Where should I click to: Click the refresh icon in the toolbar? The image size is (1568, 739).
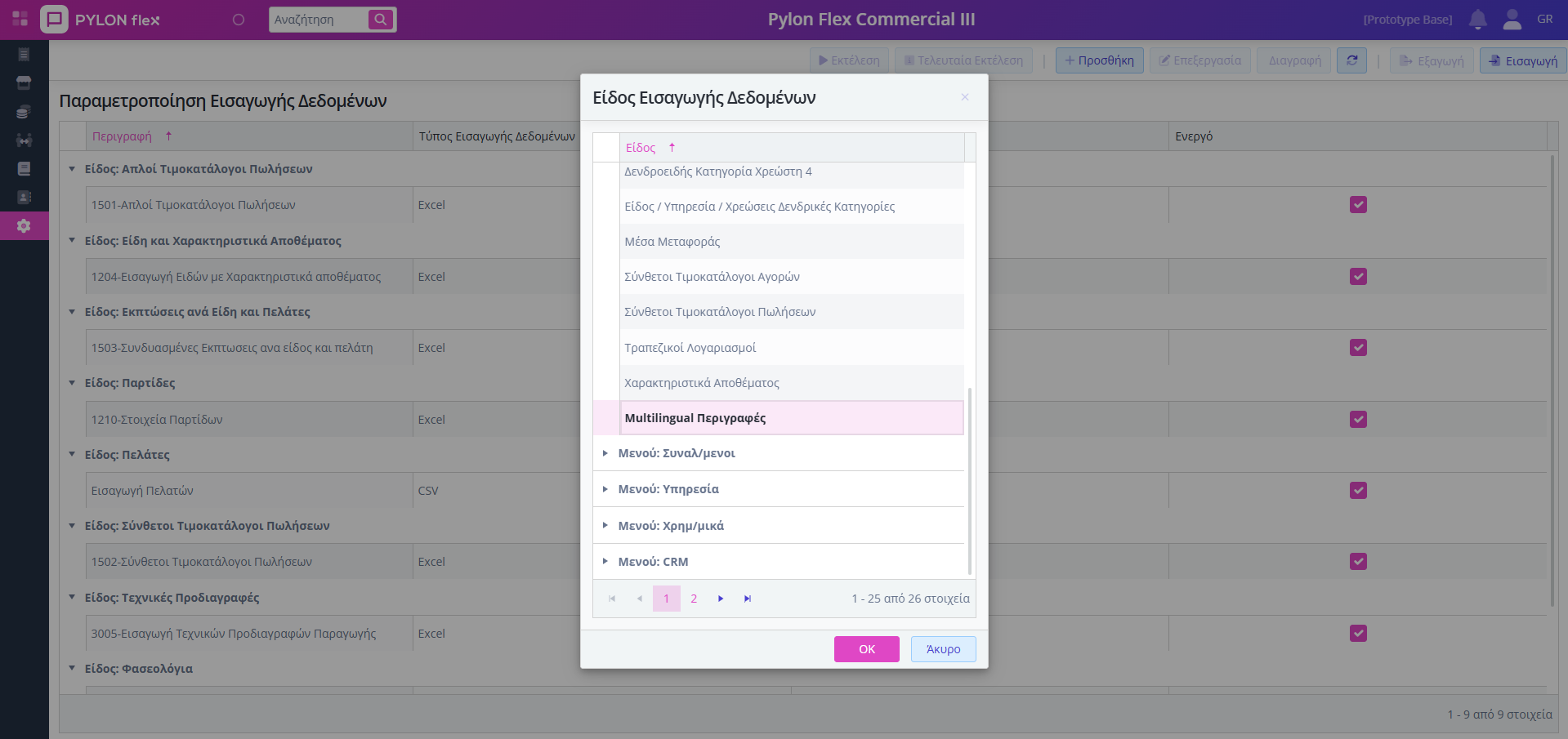pyautogui.click(x=1351, y=60)
